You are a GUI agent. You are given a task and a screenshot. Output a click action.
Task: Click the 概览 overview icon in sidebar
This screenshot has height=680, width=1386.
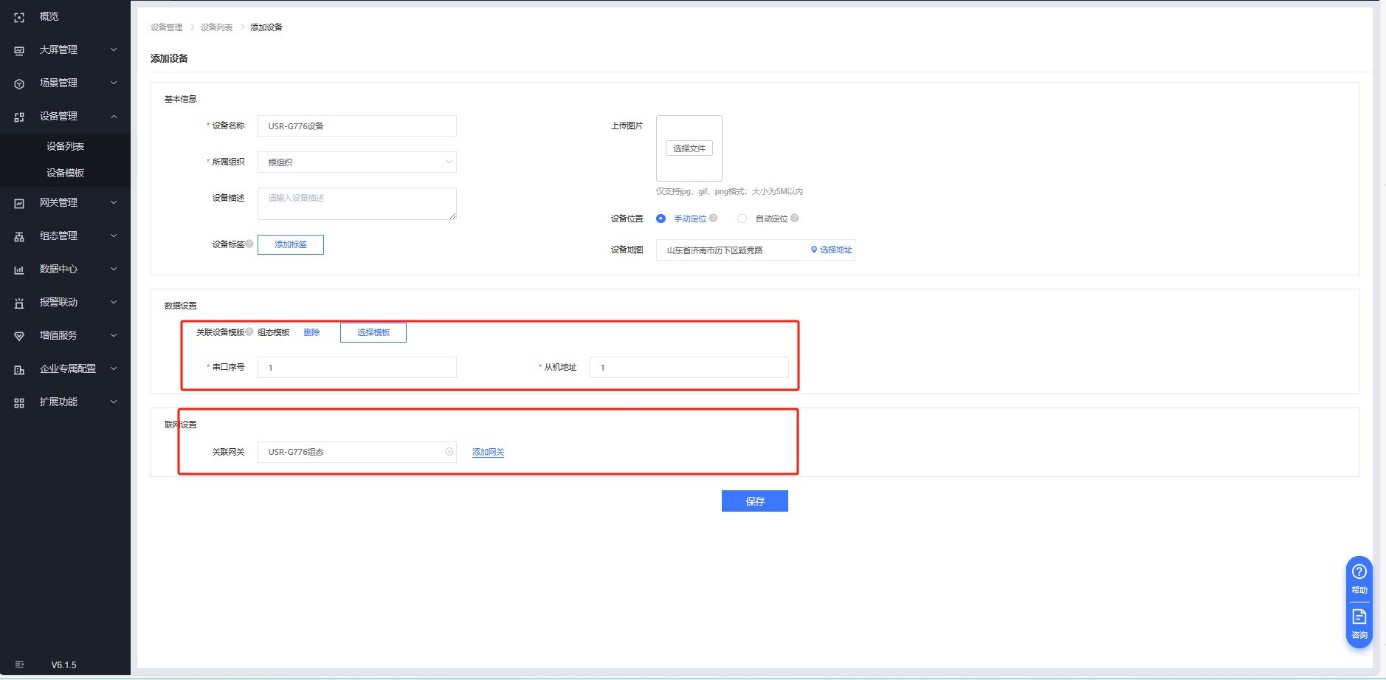pos(19,17)
